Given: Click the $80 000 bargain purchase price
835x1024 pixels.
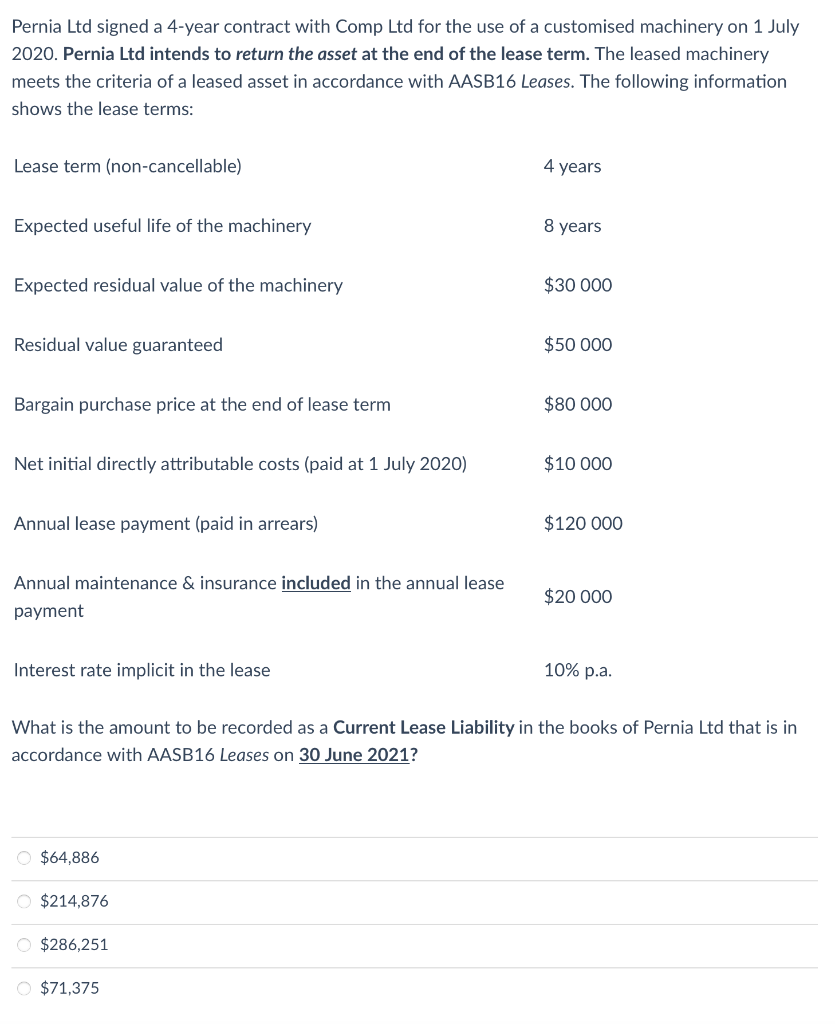Looking at the screenshot, I should pos(577,404).
